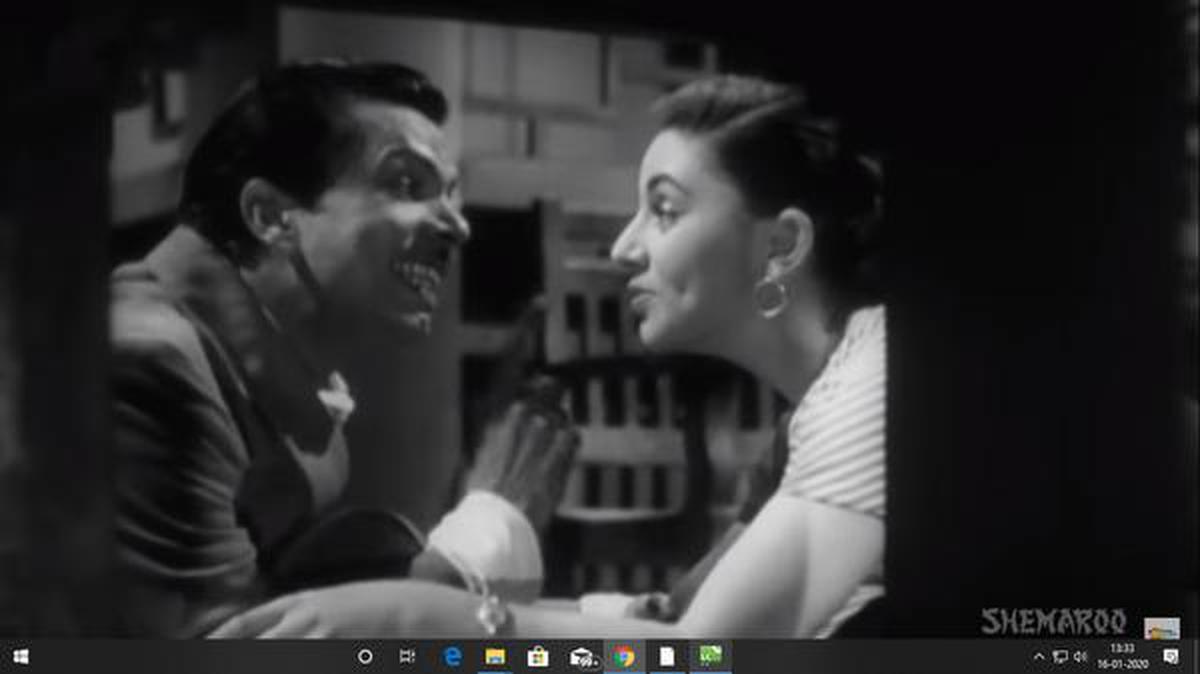Click the volume speaker tray icon

tap(1080, 657)
